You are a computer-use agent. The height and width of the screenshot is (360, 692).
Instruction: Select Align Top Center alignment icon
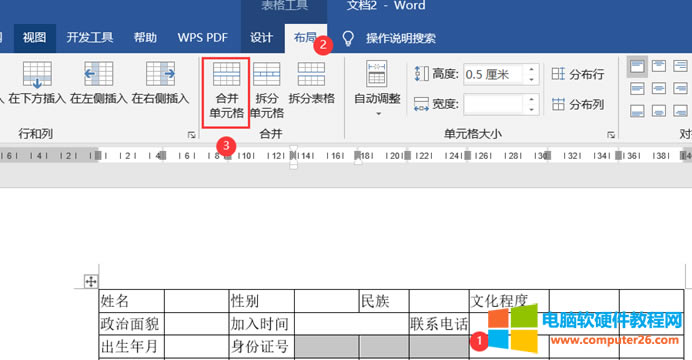(659, 67)
